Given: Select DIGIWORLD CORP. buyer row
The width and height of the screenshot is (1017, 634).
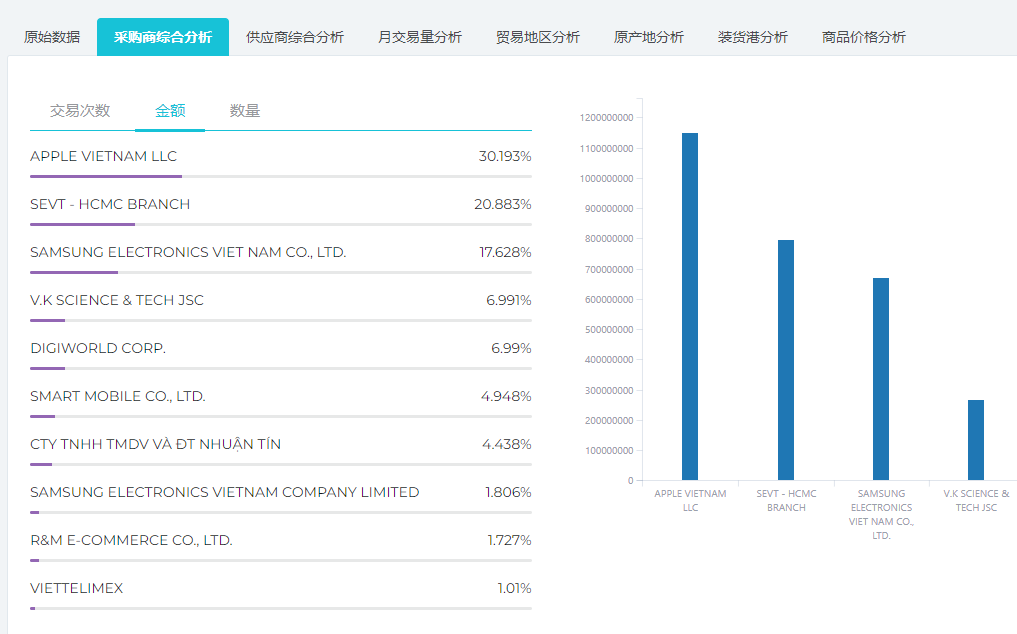Looking at the screenshot, I should coord(98,349).
